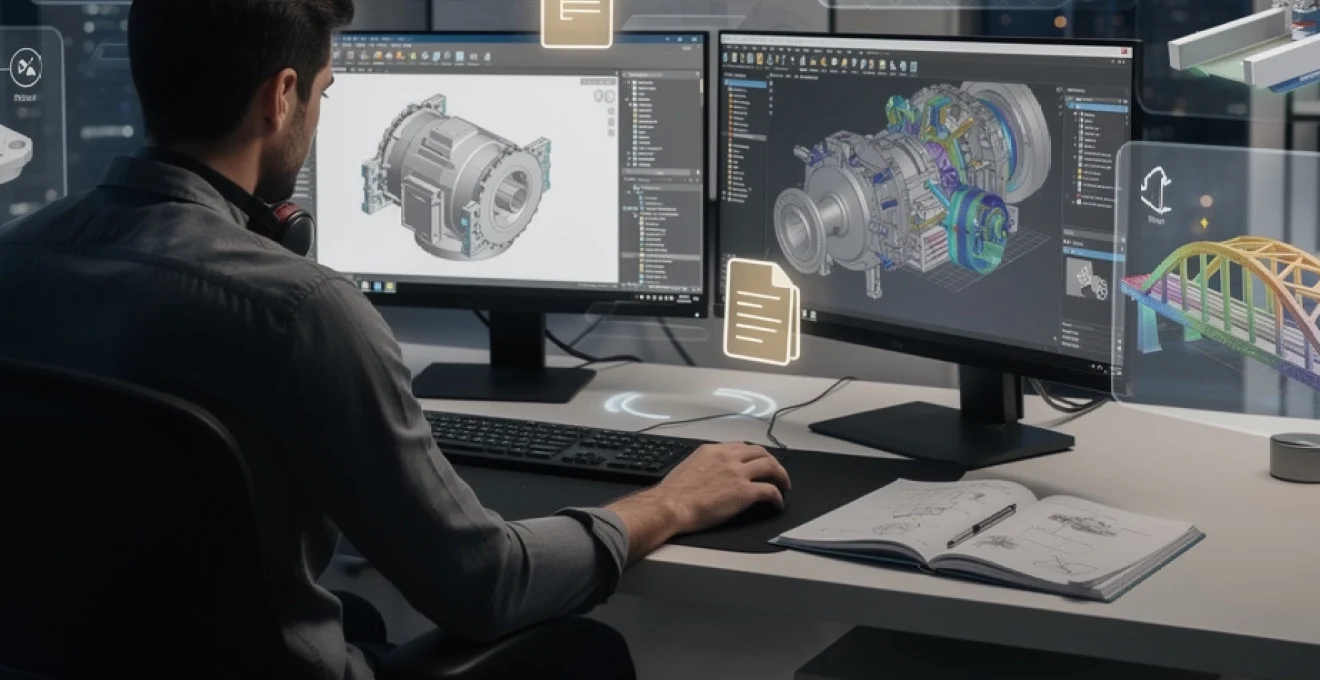Click the part thumbnail preview on right monitor
The width and height of the screenshot is (1320, 680).
pos(1086,278)
